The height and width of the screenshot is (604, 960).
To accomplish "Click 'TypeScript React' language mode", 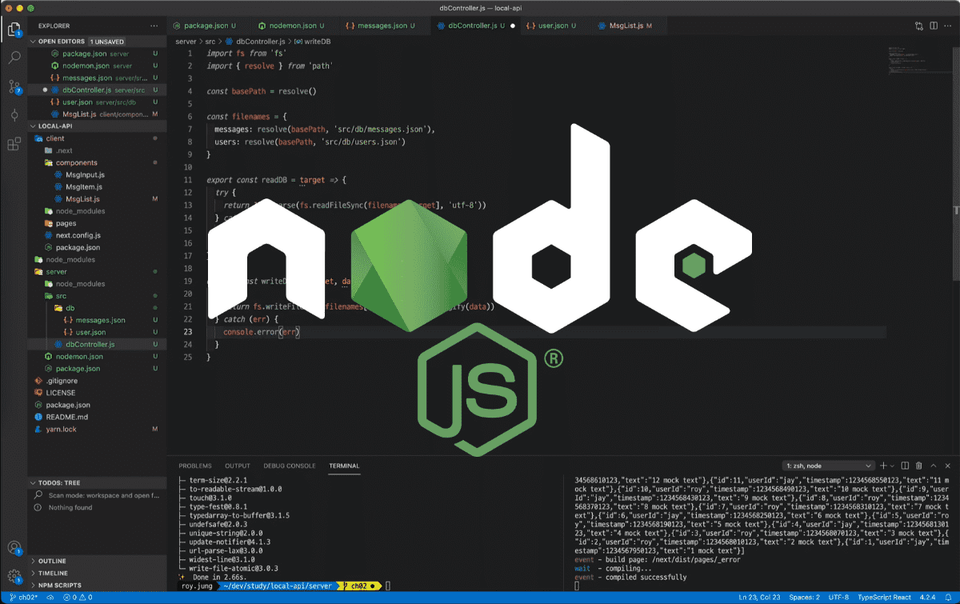I will click(x=884, y=597).
